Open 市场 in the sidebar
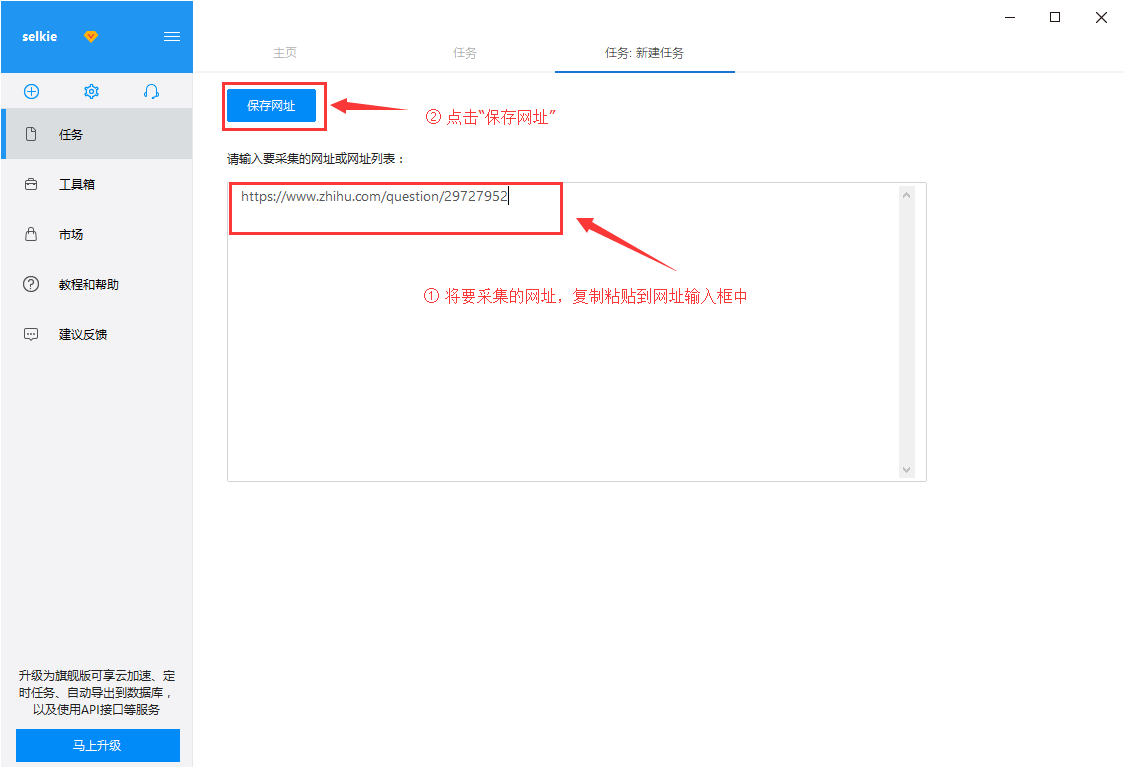The image size is (1125, 768). point(97,234)
